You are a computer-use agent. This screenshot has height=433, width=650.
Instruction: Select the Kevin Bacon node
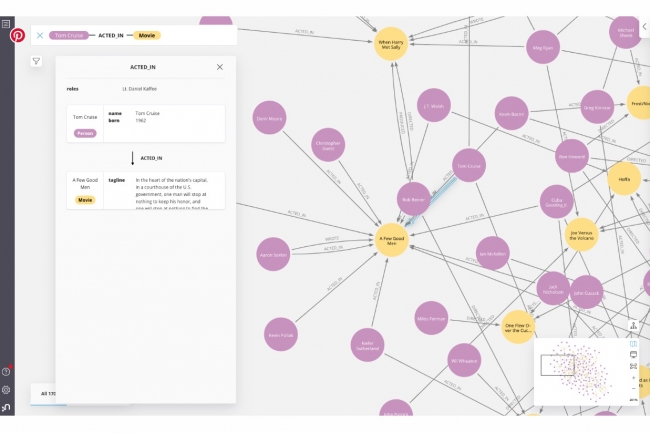(x=512, y=114)
